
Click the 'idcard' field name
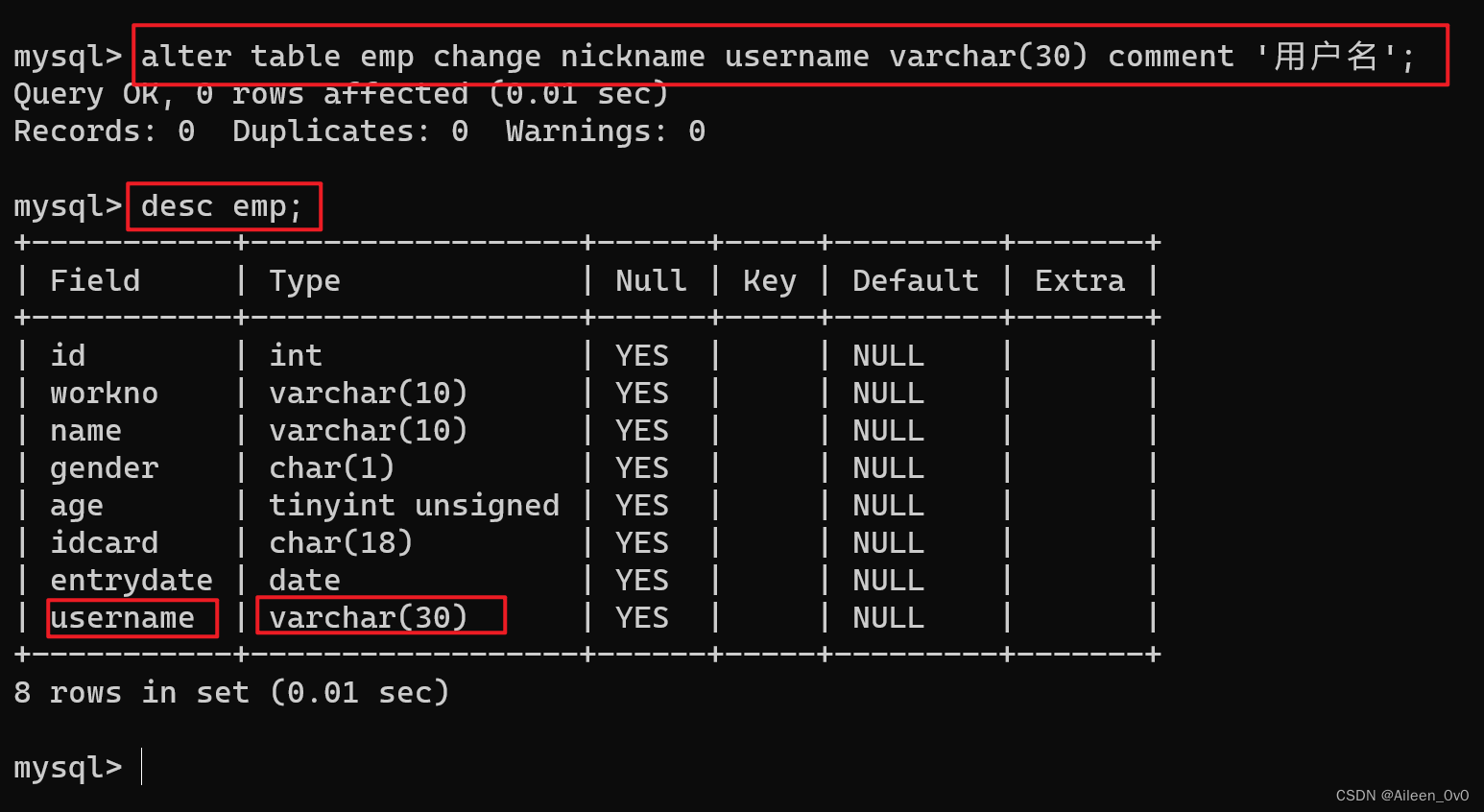point(104,542)
